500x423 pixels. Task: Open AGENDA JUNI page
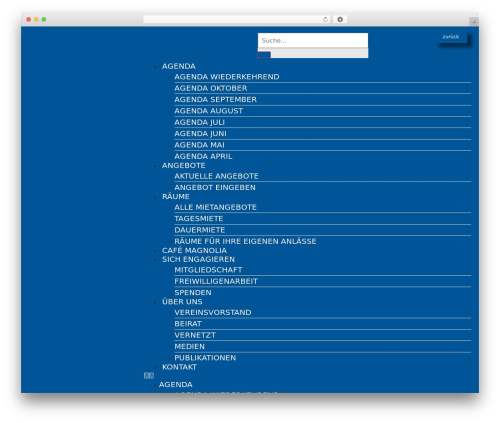coord(200,134)
